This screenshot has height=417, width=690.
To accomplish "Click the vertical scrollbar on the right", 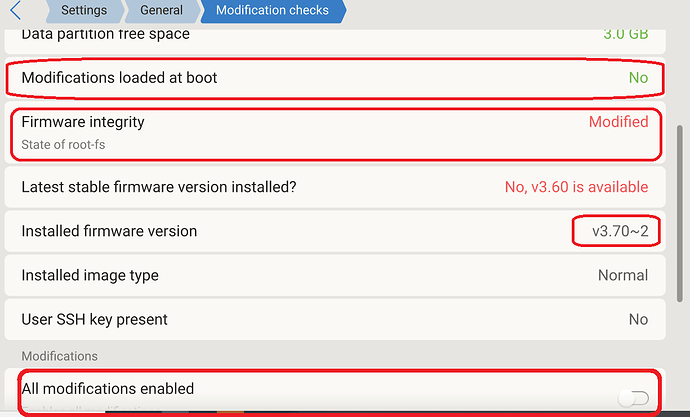I will (x=681, y=210).
